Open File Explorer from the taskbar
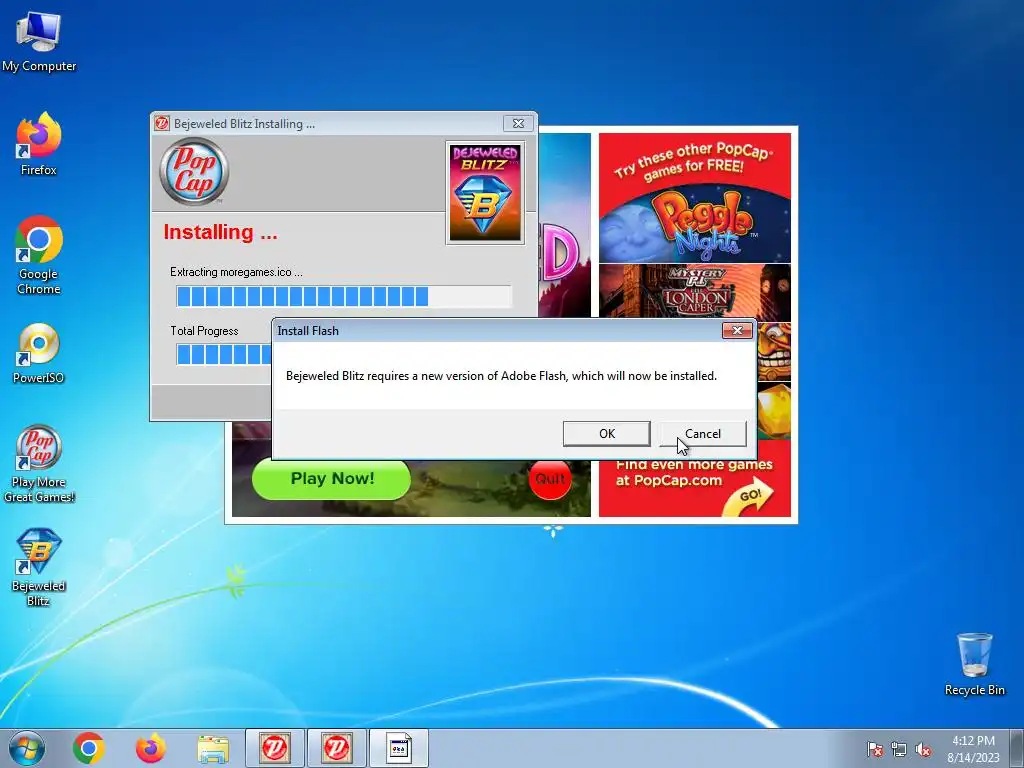 click(213, 749)
